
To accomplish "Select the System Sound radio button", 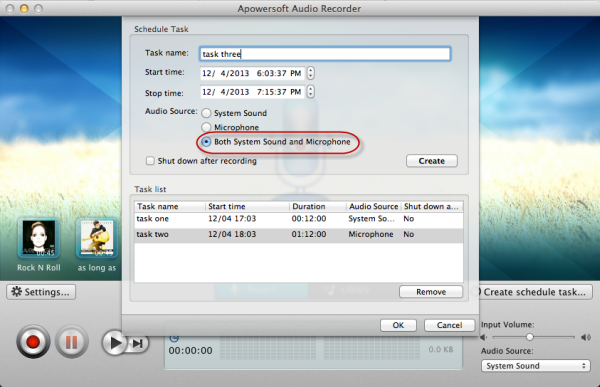I will point(206,113).
